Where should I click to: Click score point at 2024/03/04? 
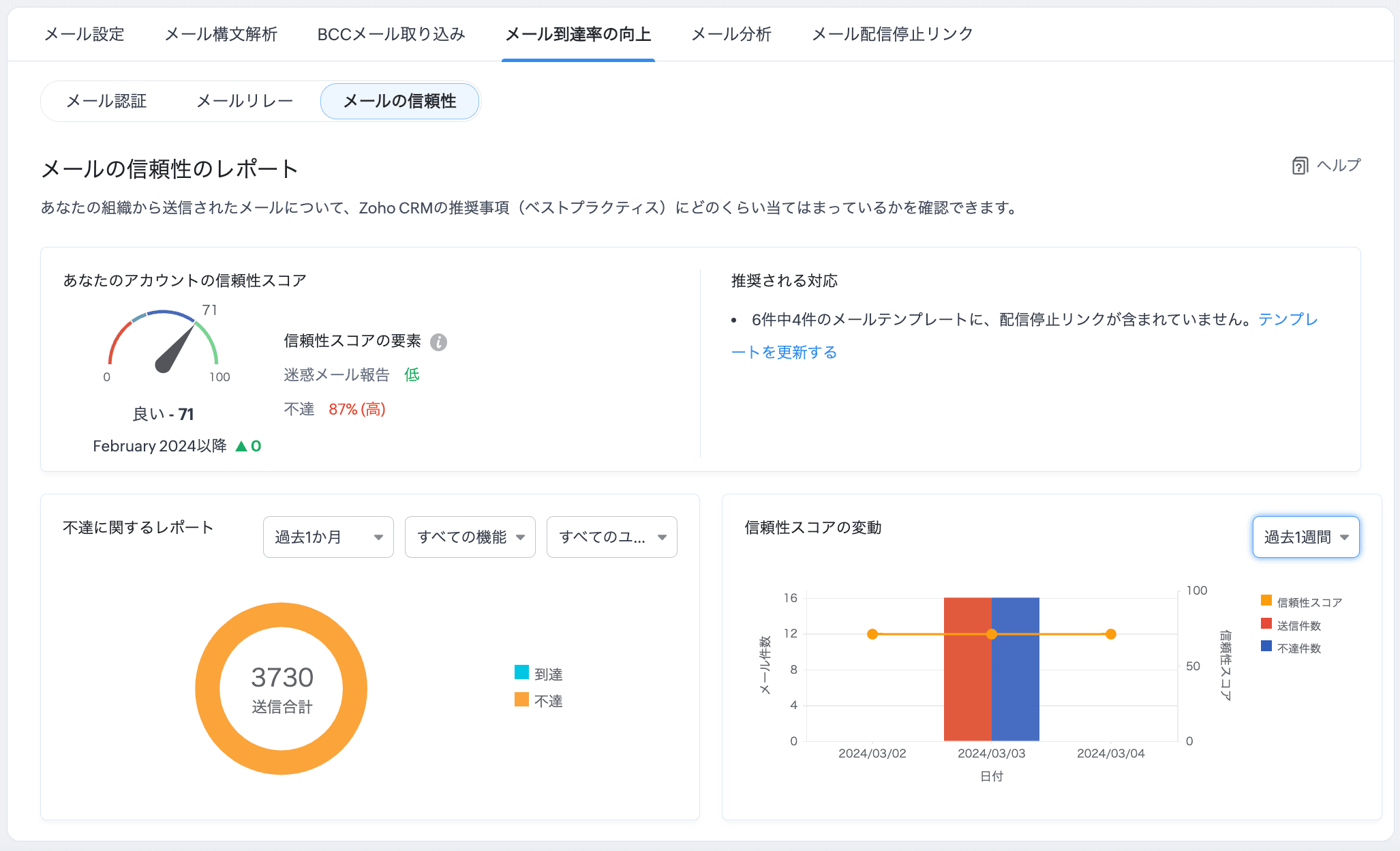(x=1111, y=634)
